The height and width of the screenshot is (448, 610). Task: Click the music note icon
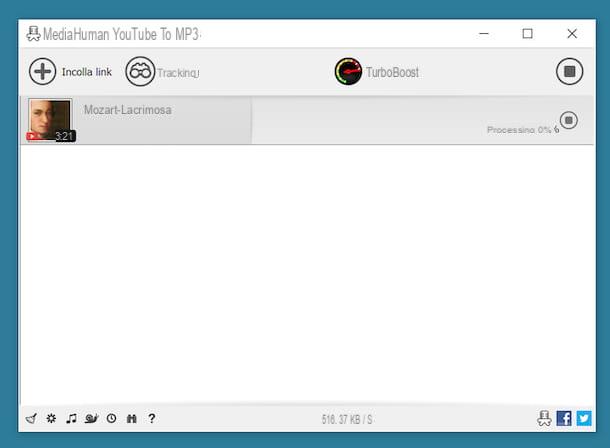71,418
